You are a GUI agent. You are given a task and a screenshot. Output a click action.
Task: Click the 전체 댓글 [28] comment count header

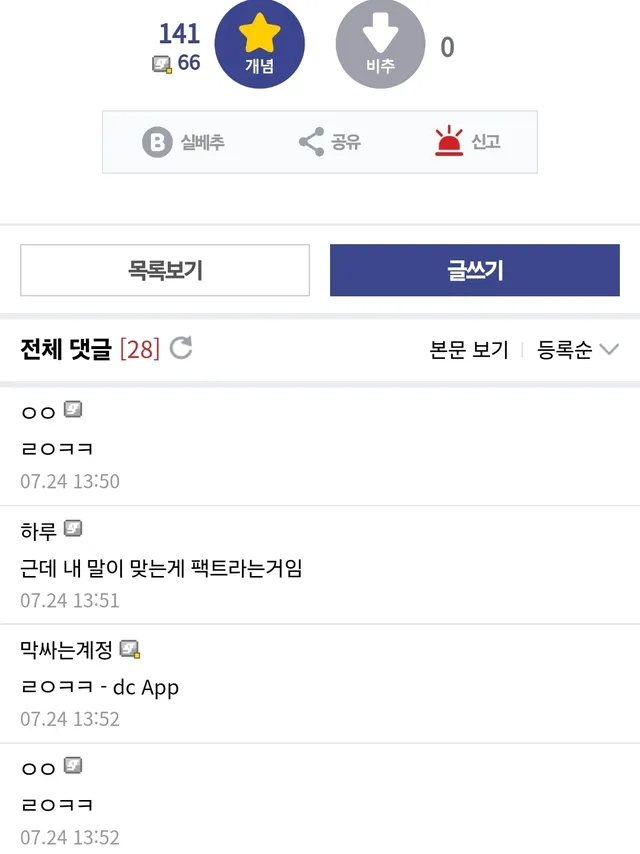click(x=90, y=349)
